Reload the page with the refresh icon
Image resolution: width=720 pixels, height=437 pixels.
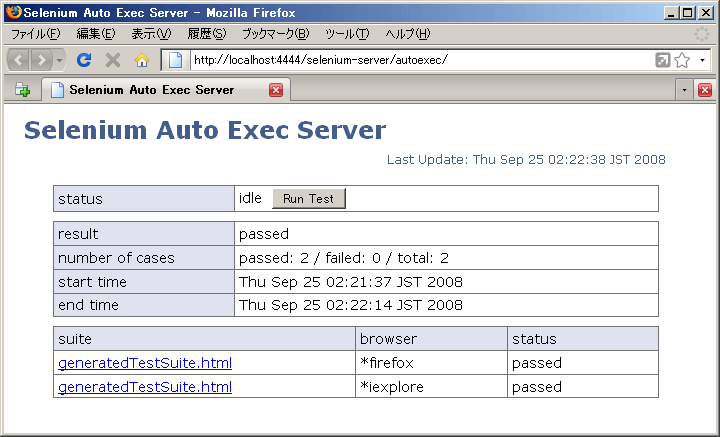click(x=85, y=60)
